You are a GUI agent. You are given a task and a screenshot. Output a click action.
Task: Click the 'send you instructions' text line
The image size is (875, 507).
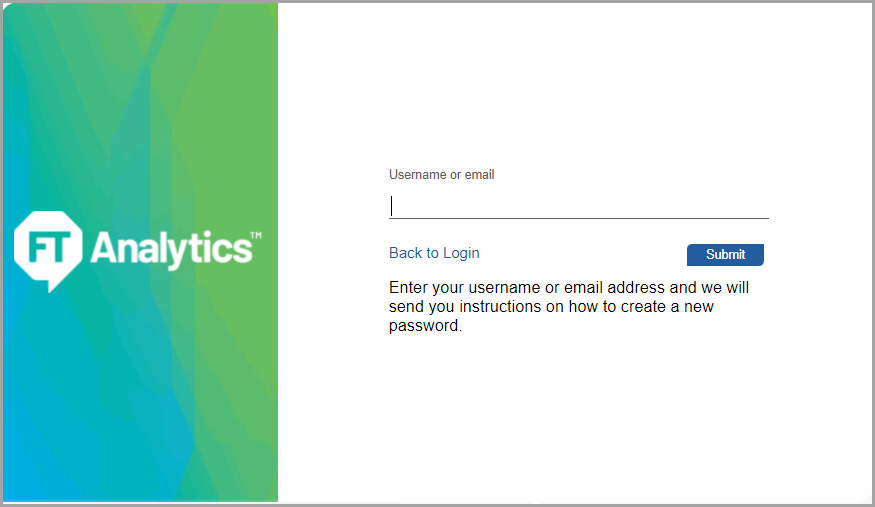[551, 307]
